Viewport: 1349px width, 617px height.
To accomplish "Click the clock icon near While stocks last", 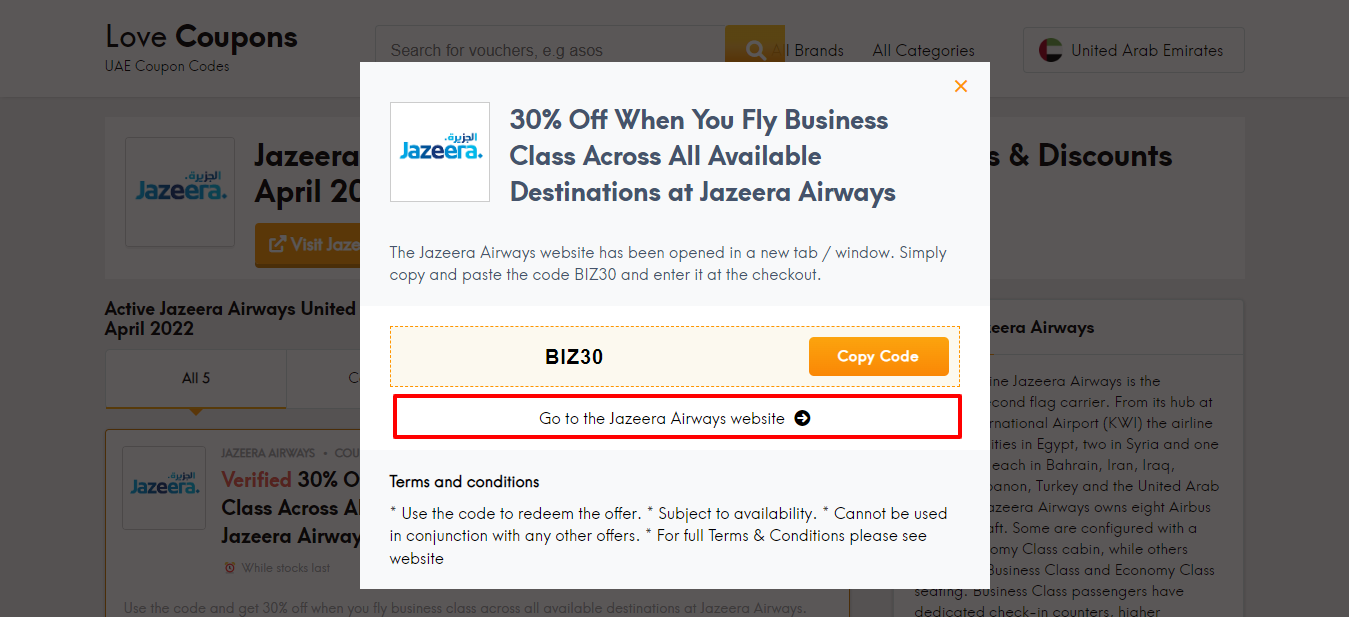I will [230, 568].
